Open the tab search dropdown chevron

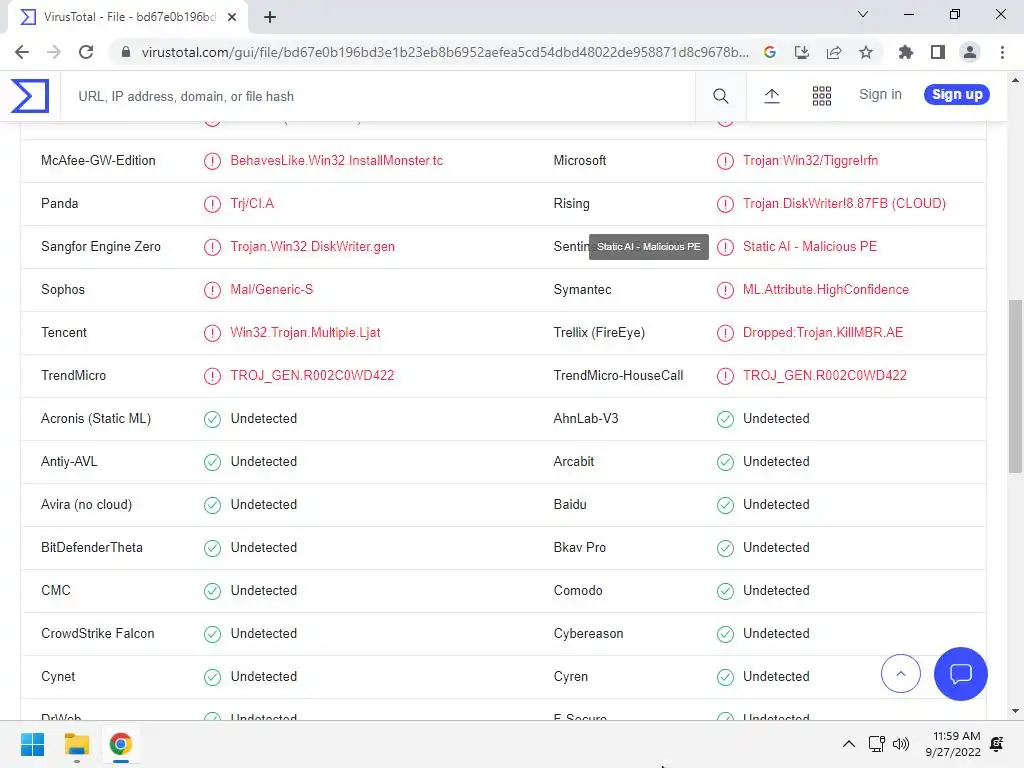(x=863, y=14)
